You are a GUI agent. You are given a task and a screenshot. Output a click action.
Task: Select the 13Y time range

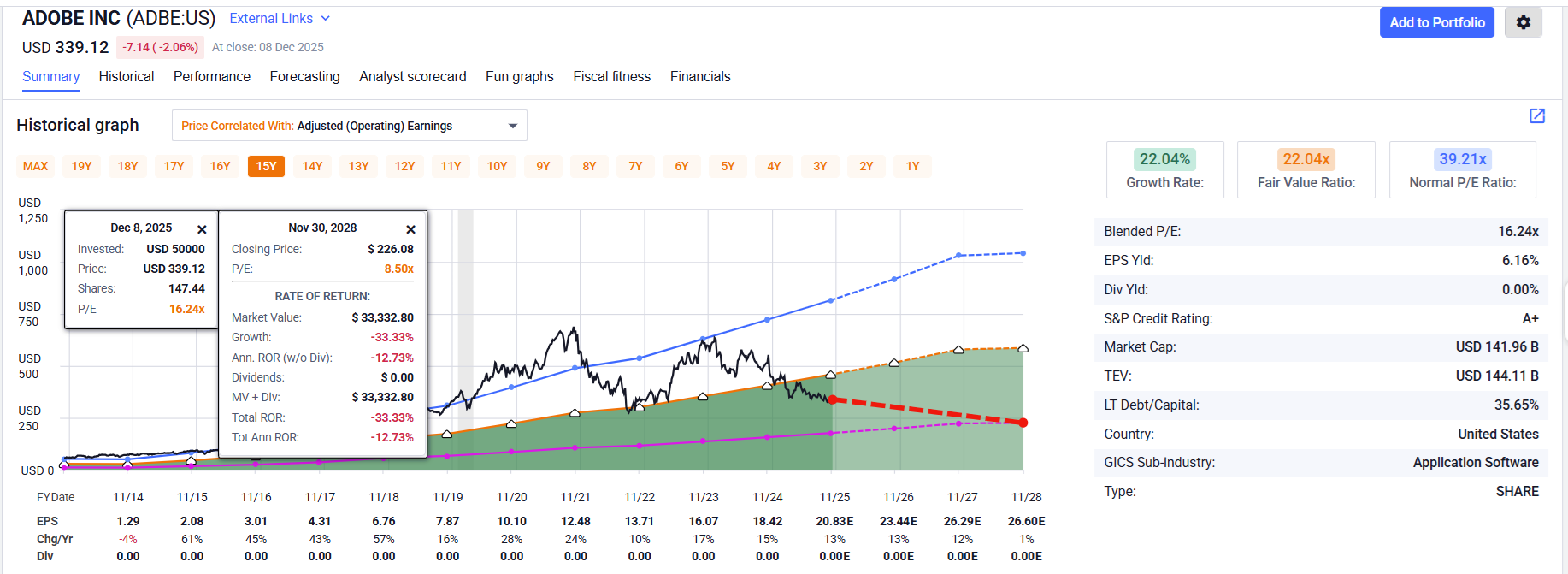tap(359, 166)
